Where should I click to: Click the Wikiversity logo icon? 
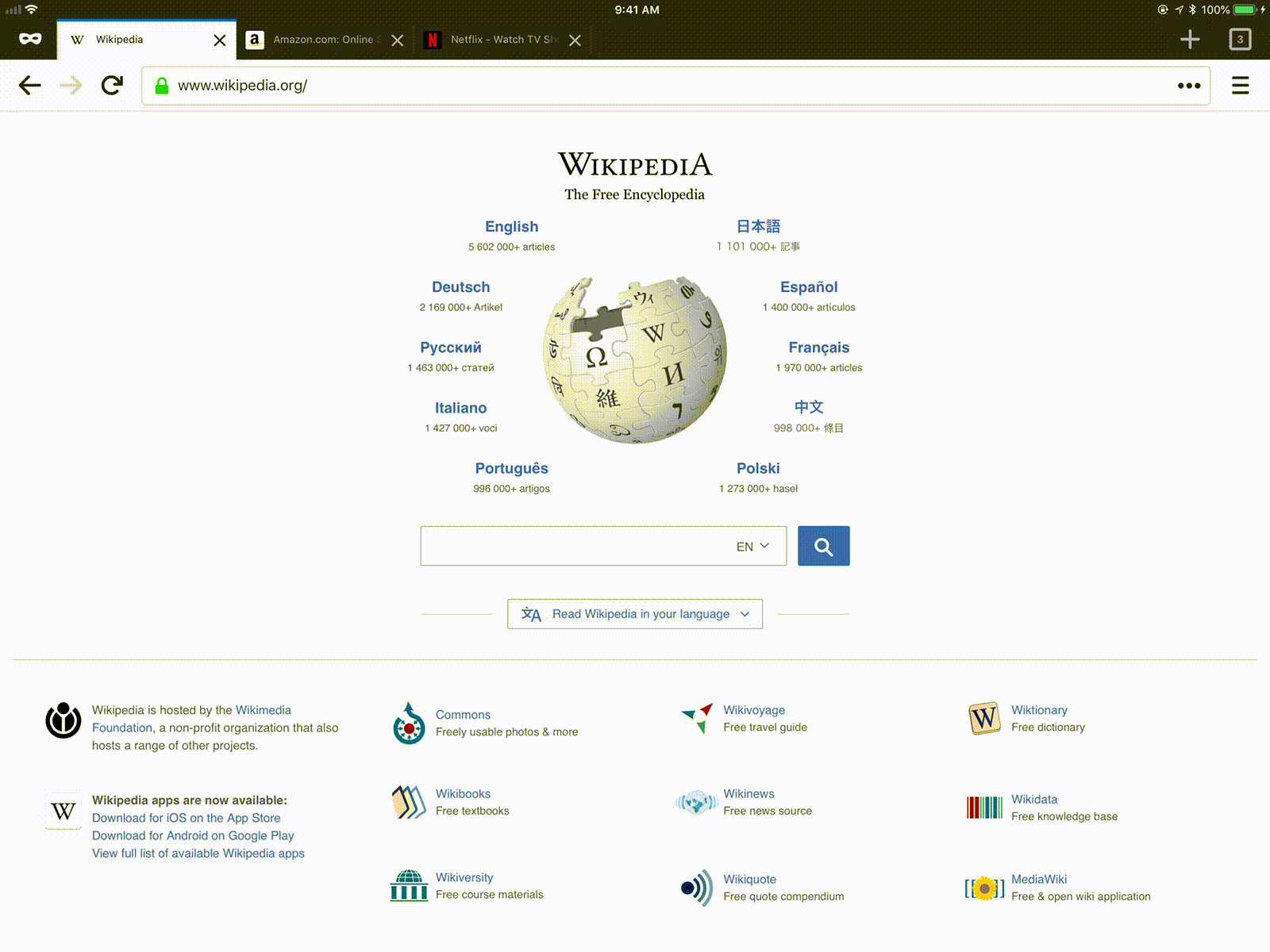[x=409, y=885]
